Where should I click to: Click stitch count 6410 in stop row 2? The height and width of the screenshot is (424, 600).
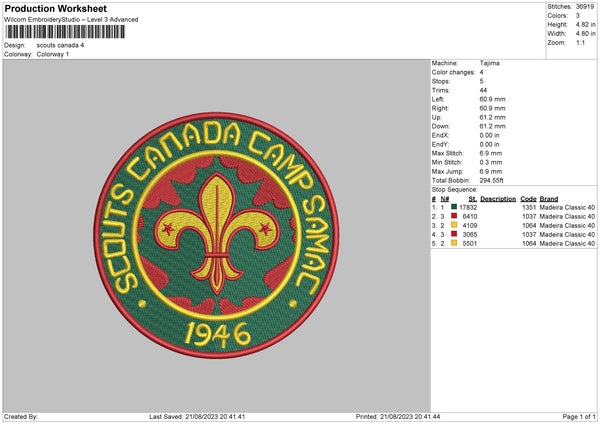470,217
